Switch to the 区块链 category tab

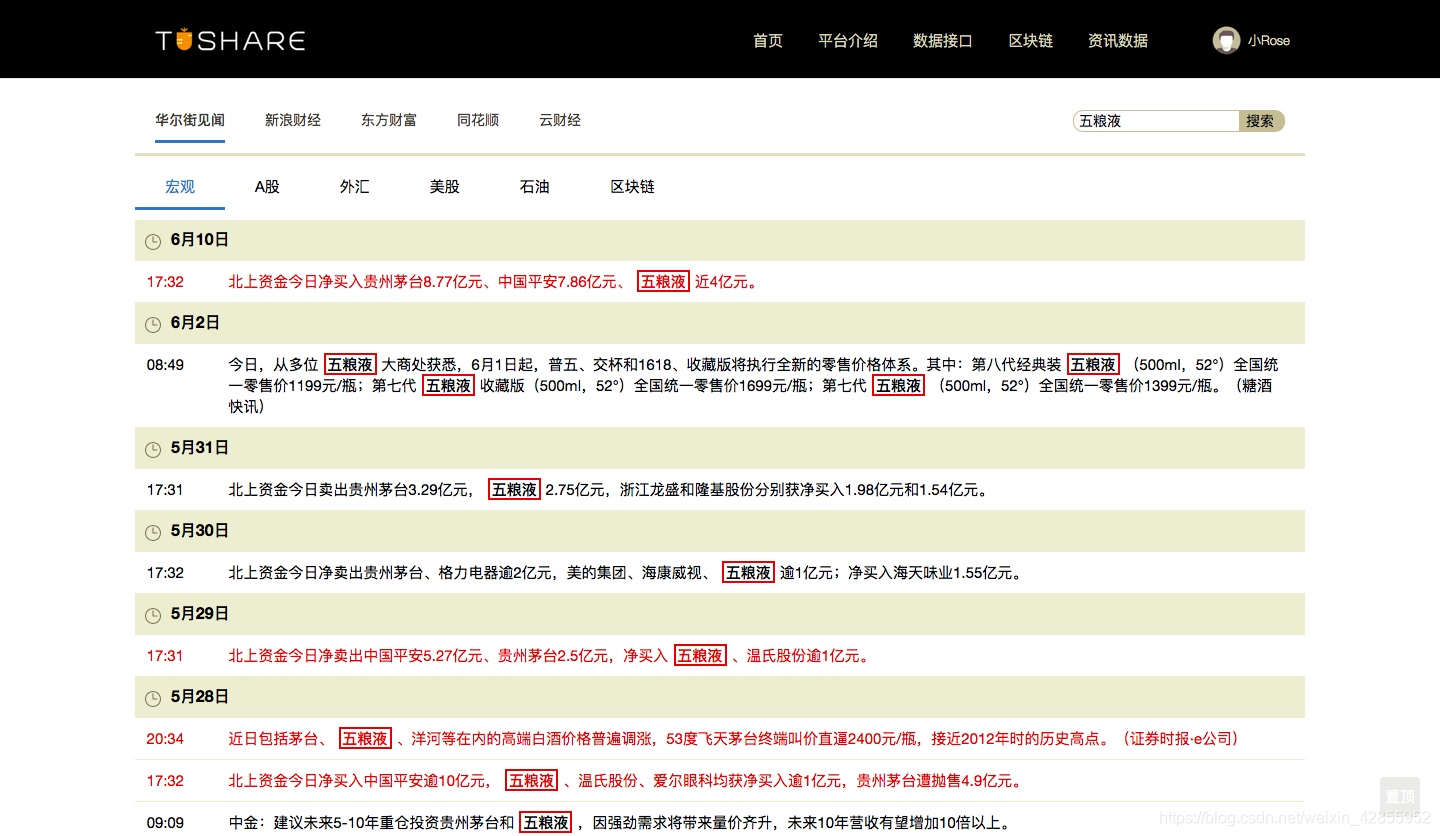(x=633, y=187)
